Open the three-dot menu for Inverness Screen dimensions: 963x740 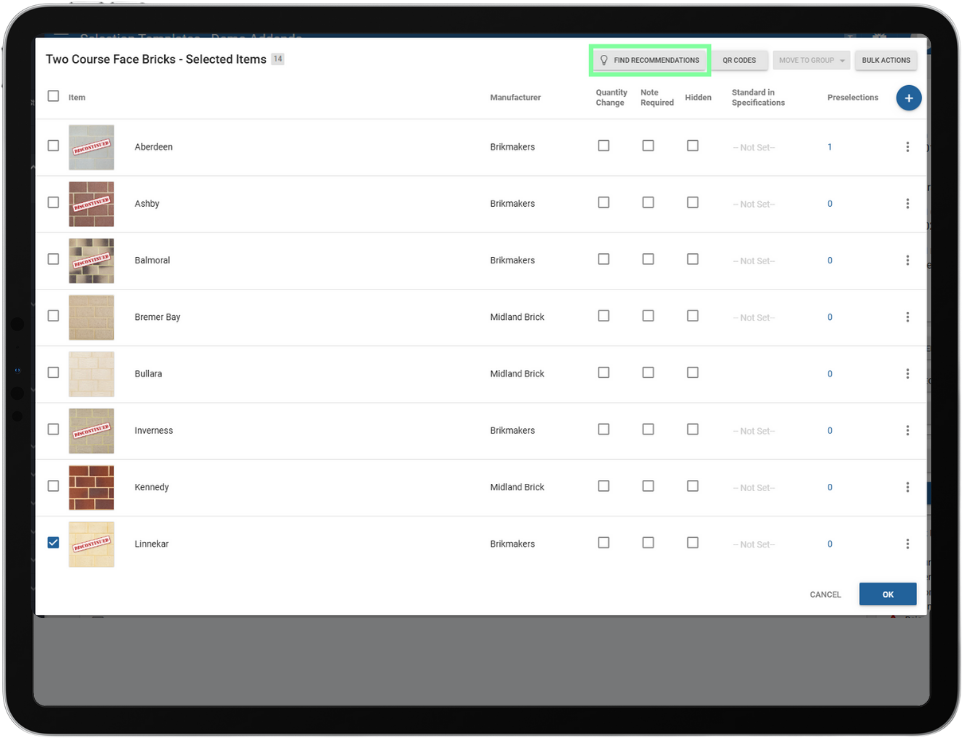pos(907,431)
